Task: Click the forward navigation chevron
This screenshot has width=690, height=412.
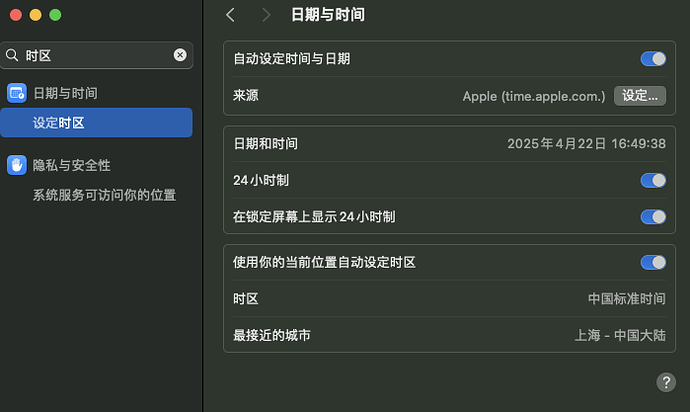Action: click(x=266, y=15)
